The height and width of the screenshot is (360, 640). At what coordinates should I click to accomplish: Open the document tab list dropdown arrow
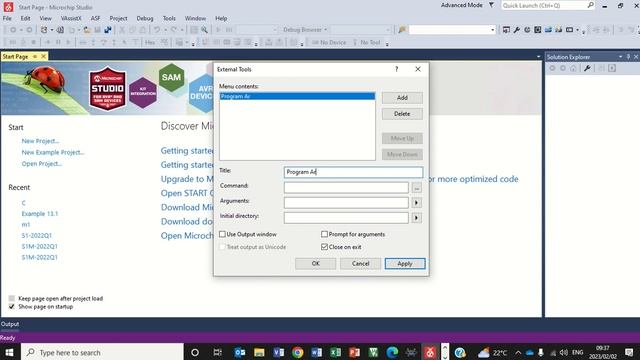coord(538,57)
